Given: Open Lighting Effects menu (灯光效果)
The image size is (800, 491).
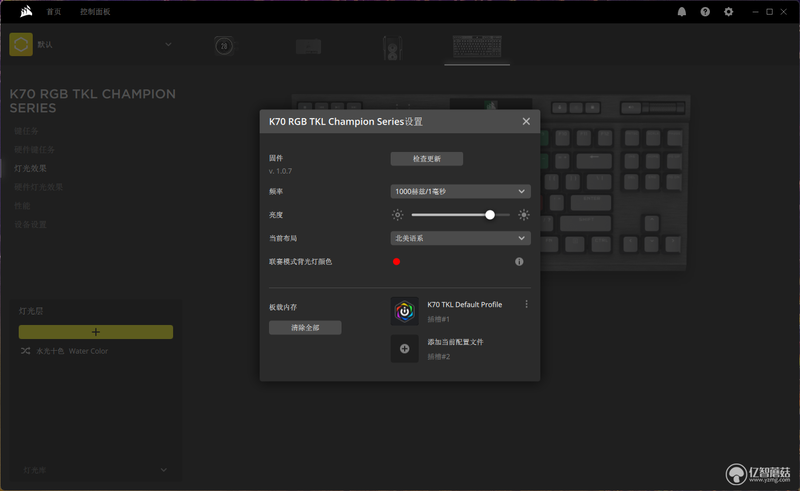Looking at the screenshot, I should (x=30, y=168).
